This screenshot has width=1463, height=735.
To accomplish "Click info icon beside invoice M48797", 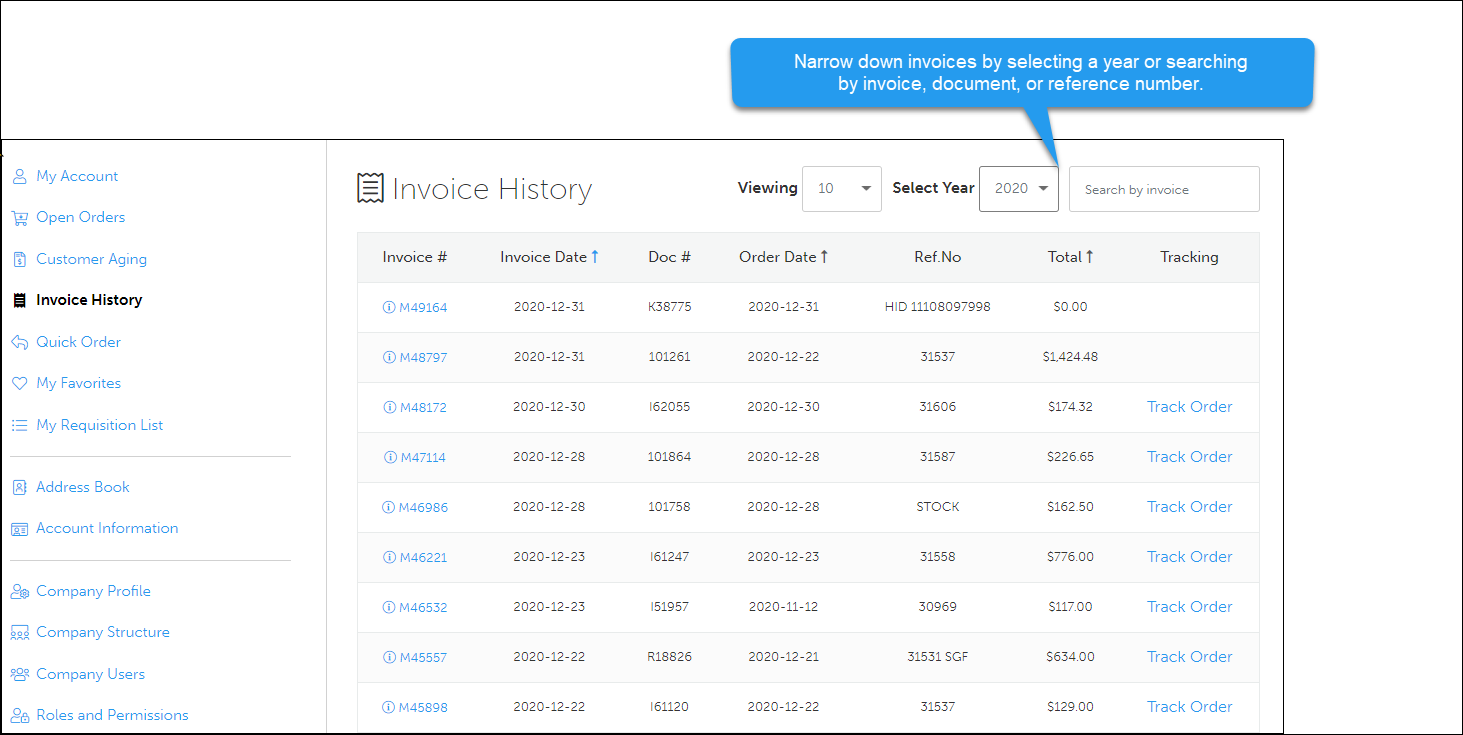I will coord(389,357).
